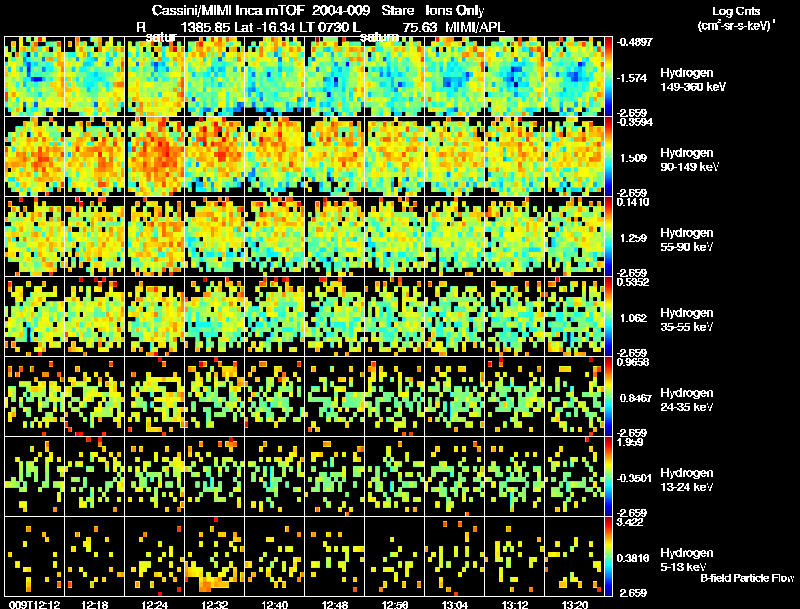Click the '3.422' color scale value
800x609 pixels.
(630, 522)
